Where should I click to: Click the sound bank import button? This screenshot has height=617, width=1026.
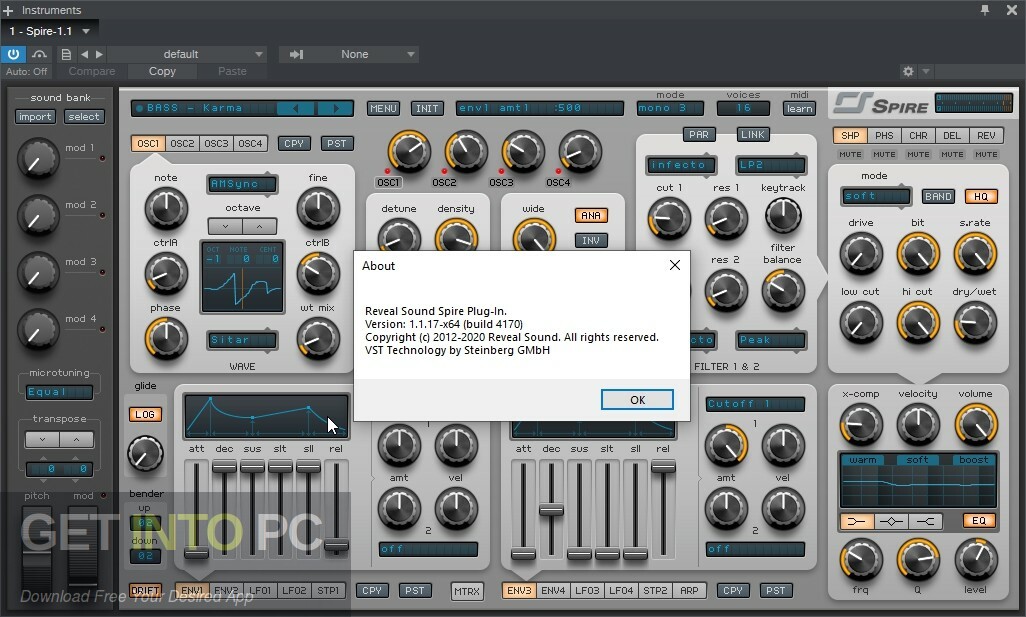click(x=35, y=116)
